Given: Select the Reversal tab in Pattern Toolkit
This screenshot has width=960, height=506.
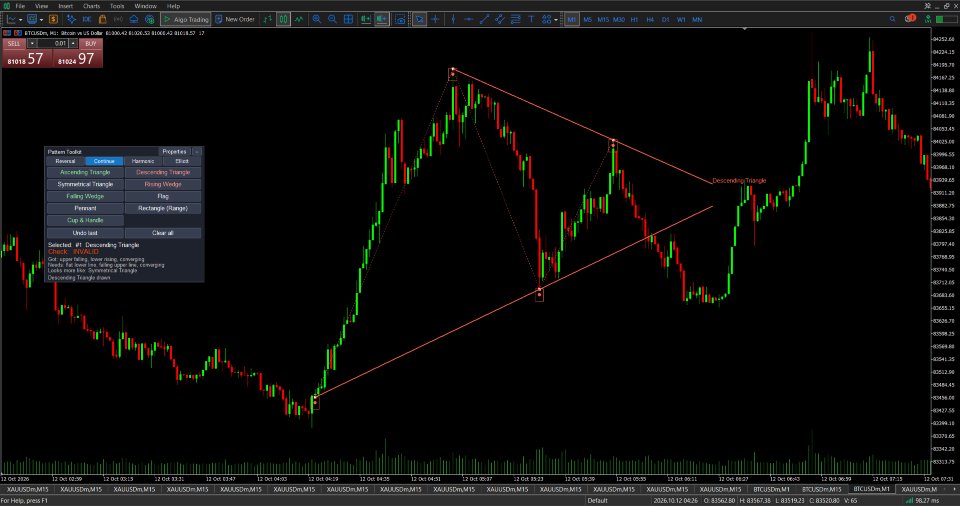Looking at the screenshot, I should click(x=66, y=161).
